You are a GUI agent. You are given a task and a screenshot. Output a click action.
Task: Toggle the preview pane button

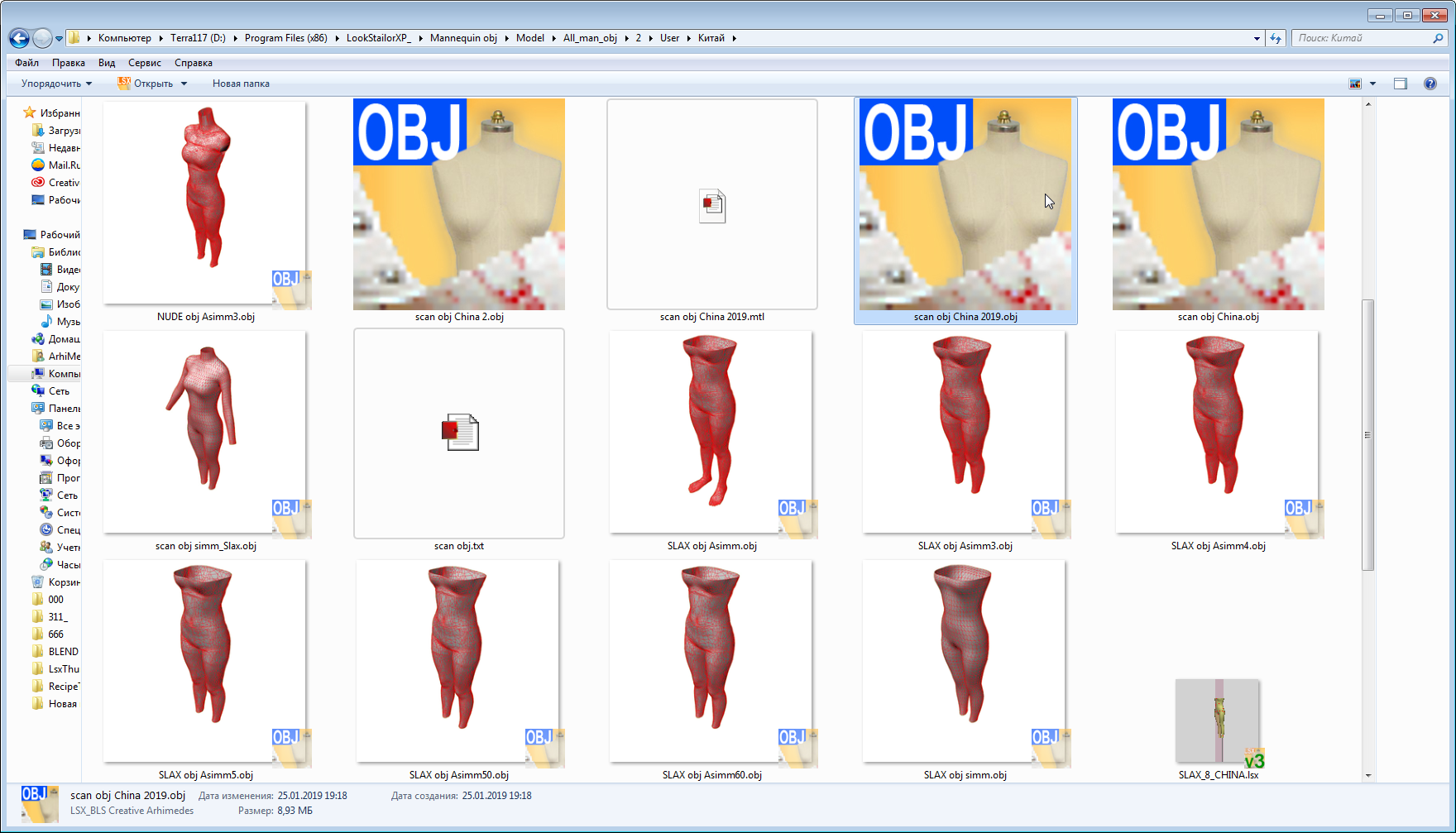point(1401,84)
